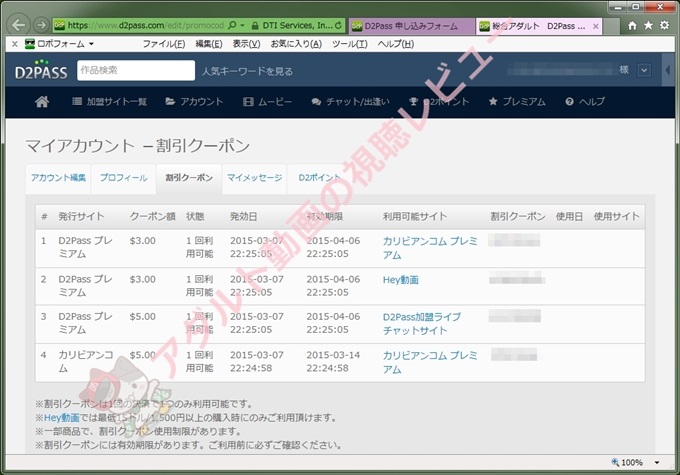Click Hey動画 link in the notes
Viewport: 680px width, 475px height.
pos(62,418)
